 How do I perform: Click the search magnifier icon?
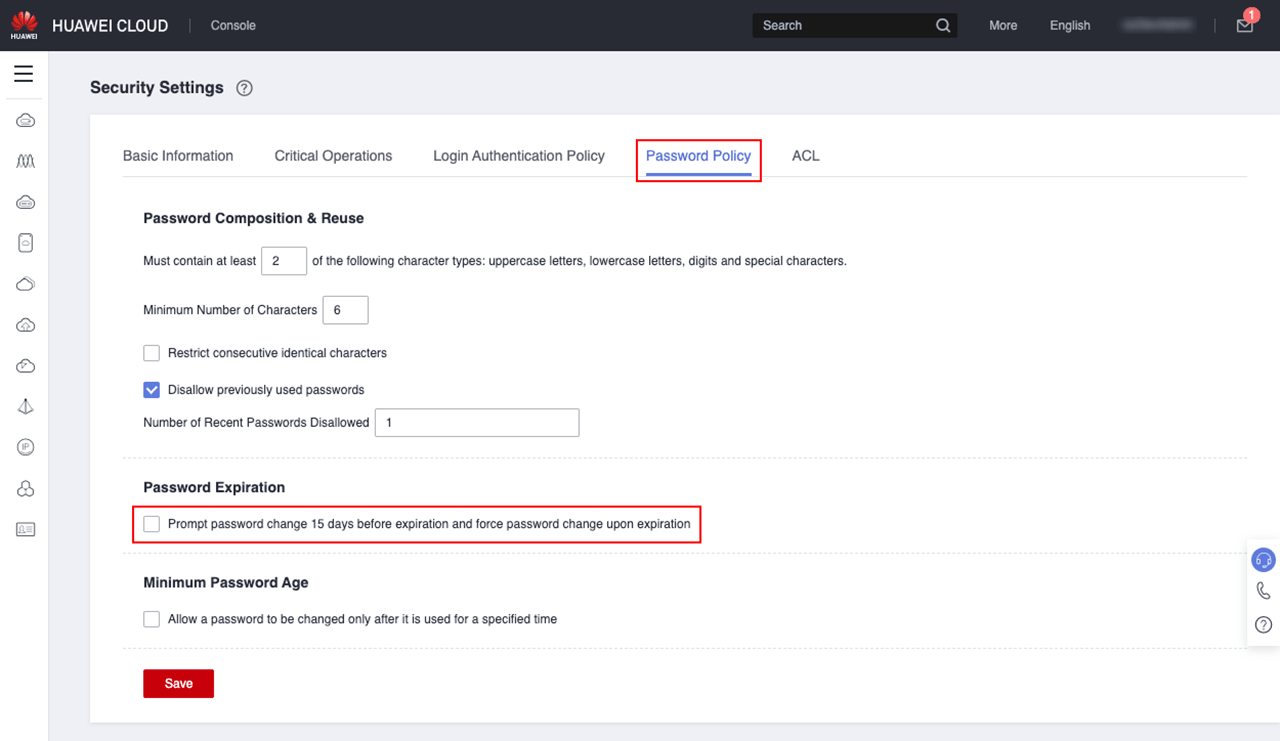pos(942,26)
